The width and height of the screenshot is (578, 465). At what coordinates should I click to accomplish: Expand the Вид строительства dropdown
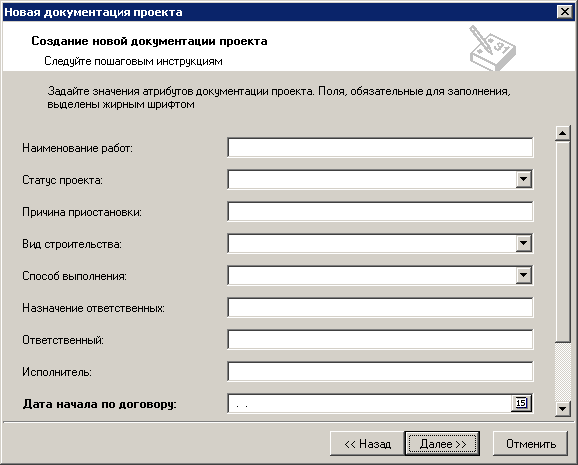[523, 243]
